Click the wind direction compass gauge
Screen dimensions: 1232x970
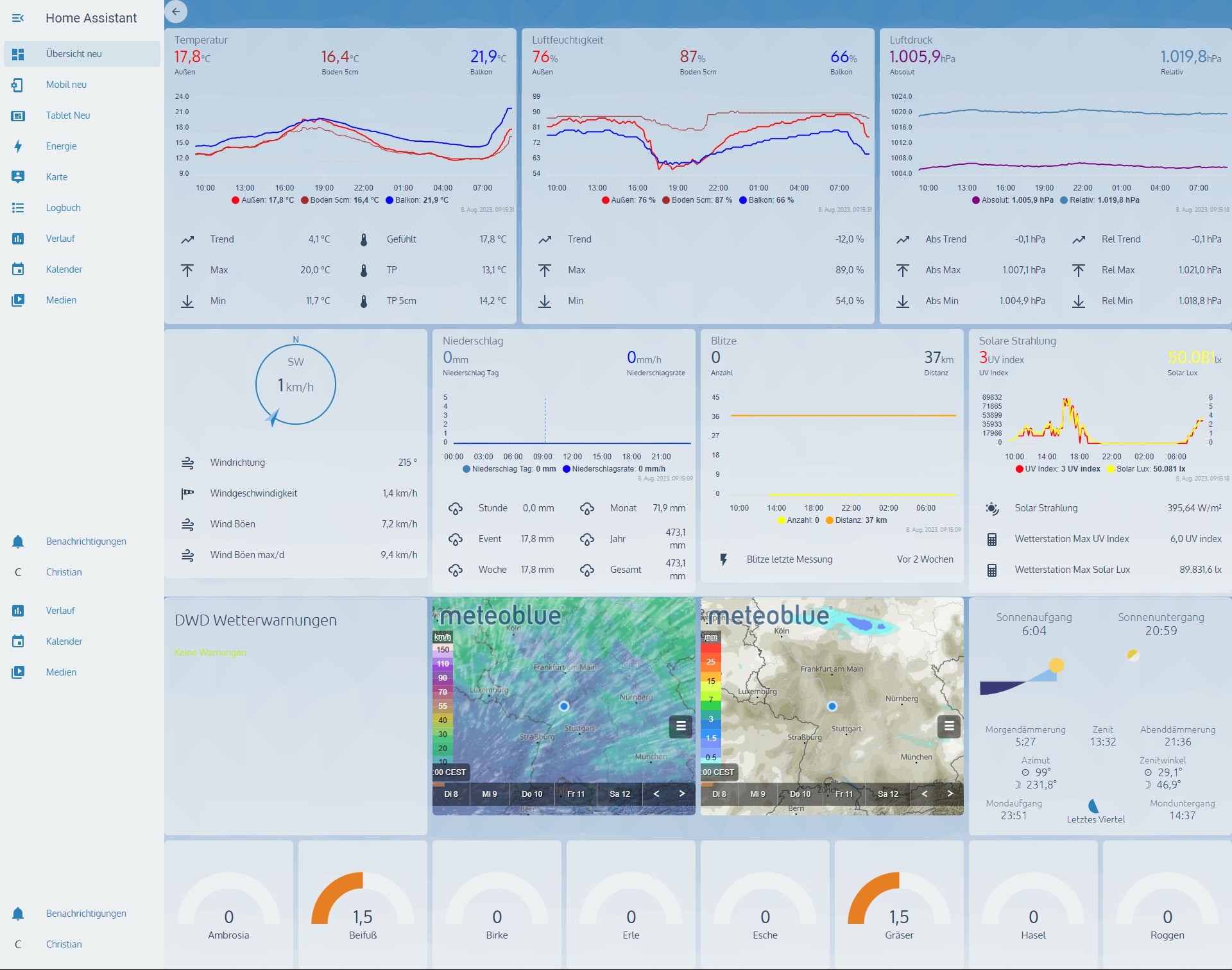pos(296,384)
